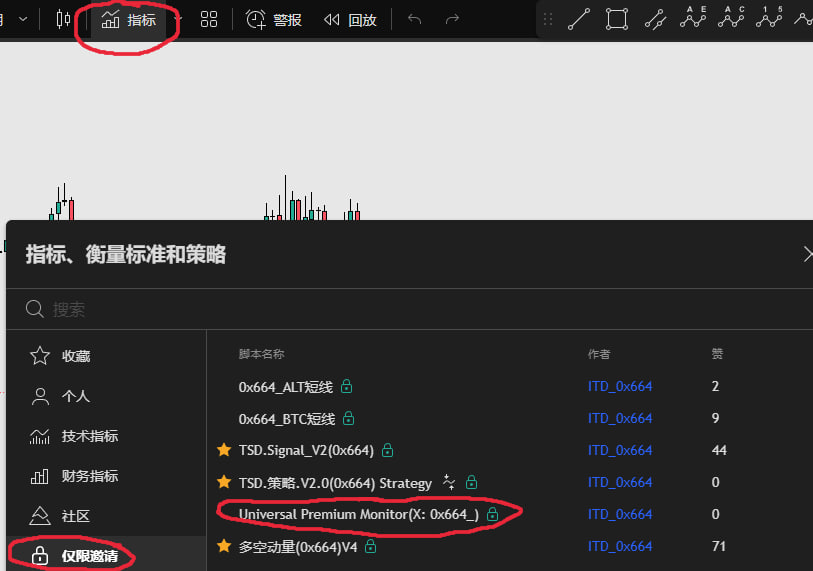
Task: Add Universal Premium Monitor script
Action: click(359, 514)
